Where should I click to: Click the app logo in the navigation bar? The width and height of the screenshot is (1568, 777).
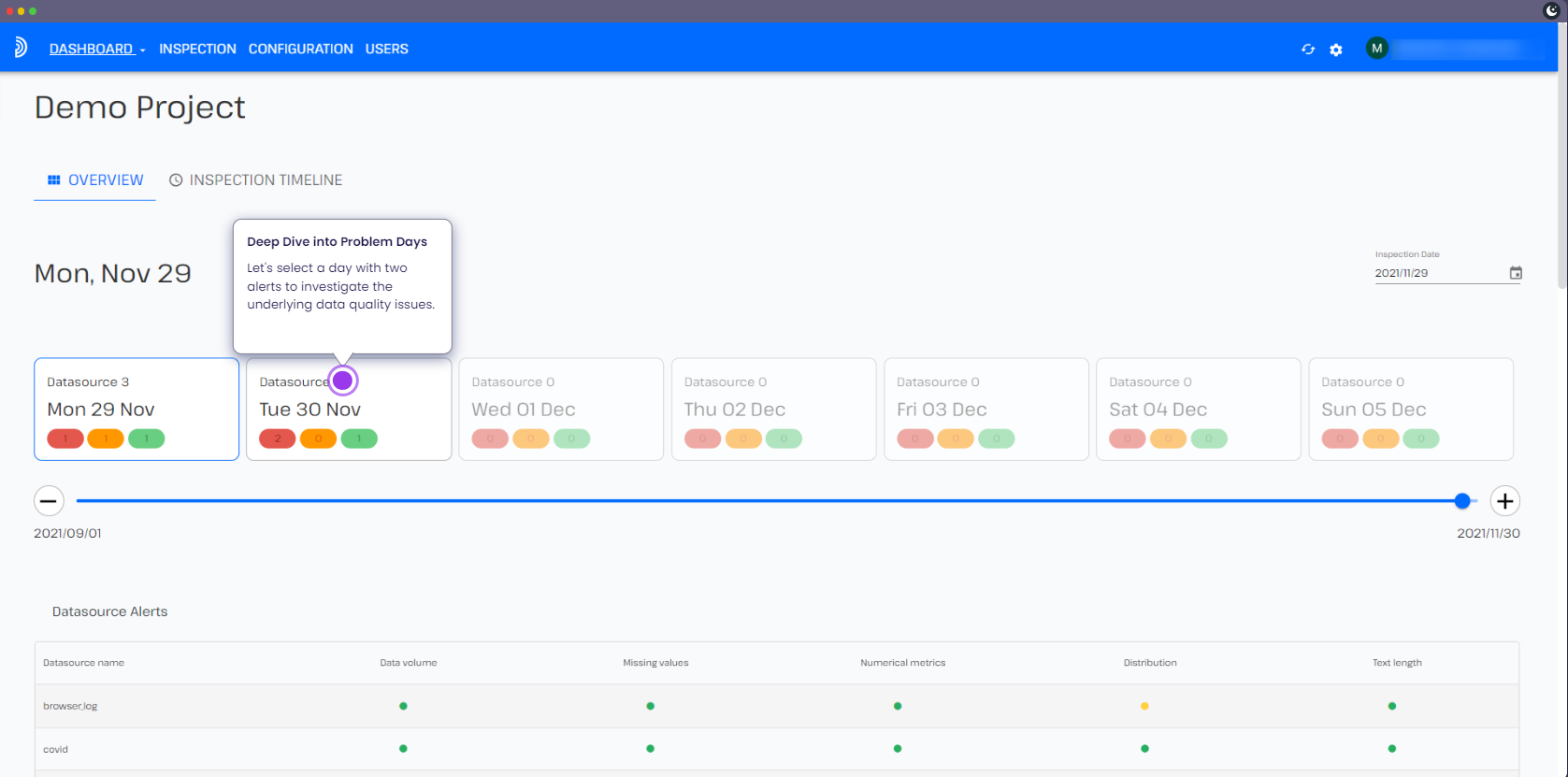[21, 47]
